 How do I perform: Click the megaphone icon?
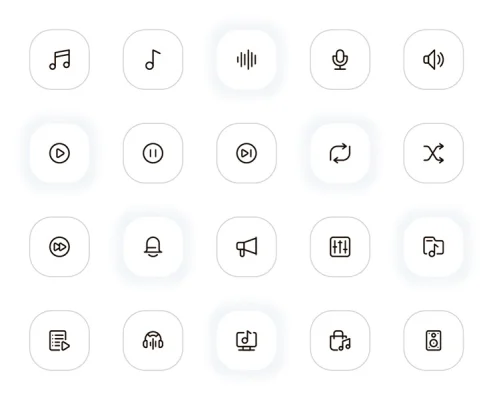[247, 247]
